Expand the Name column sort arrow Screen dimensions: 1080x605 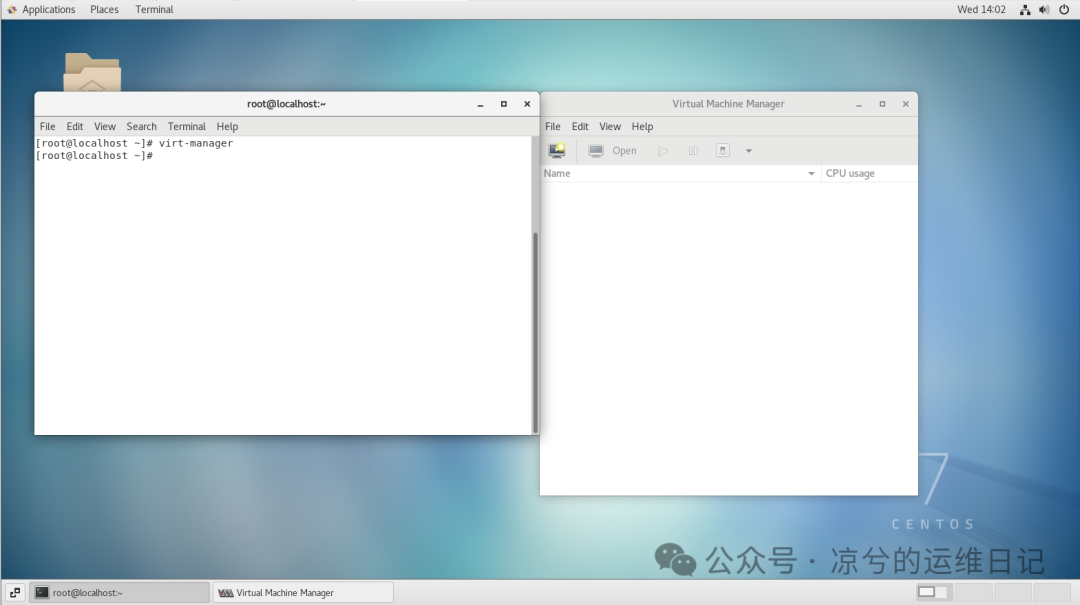tap(811, 174)
